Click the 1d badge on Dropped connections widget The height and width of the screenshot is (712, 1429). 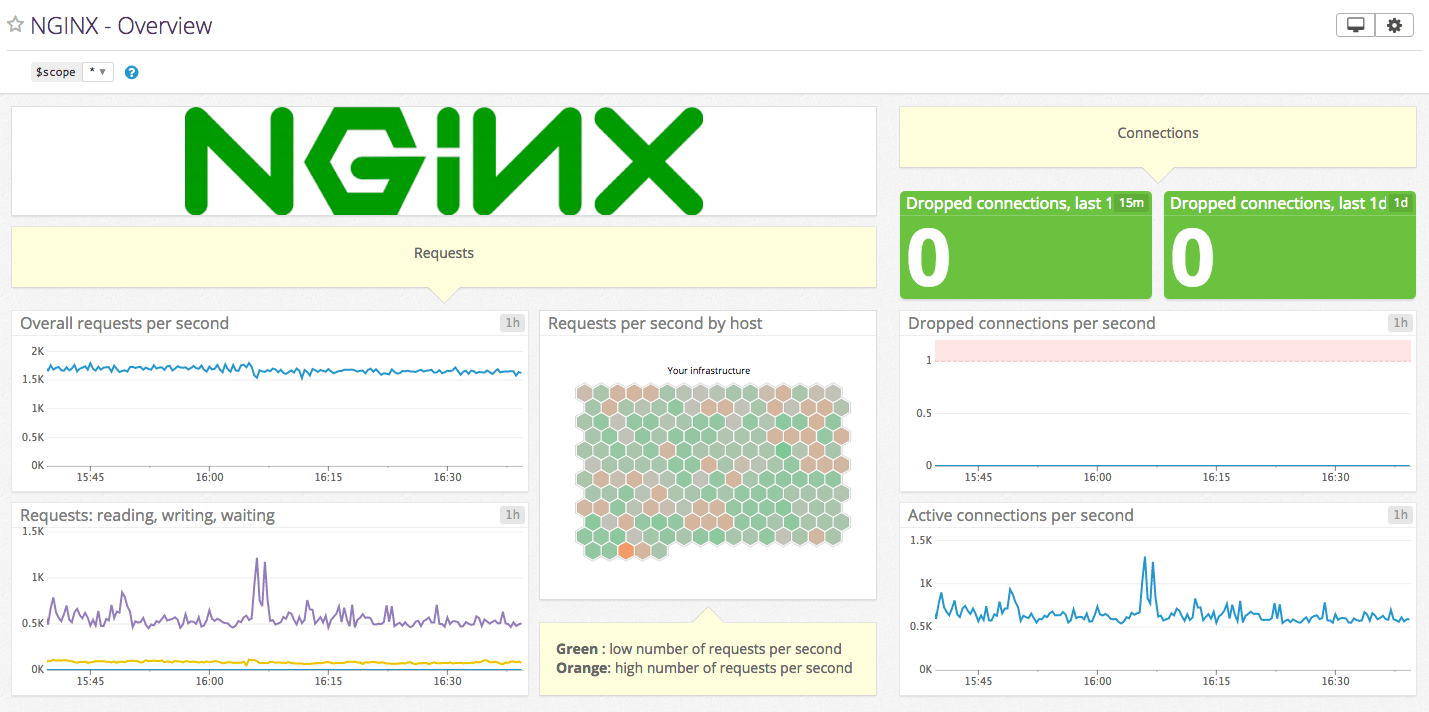[1401, 203]
